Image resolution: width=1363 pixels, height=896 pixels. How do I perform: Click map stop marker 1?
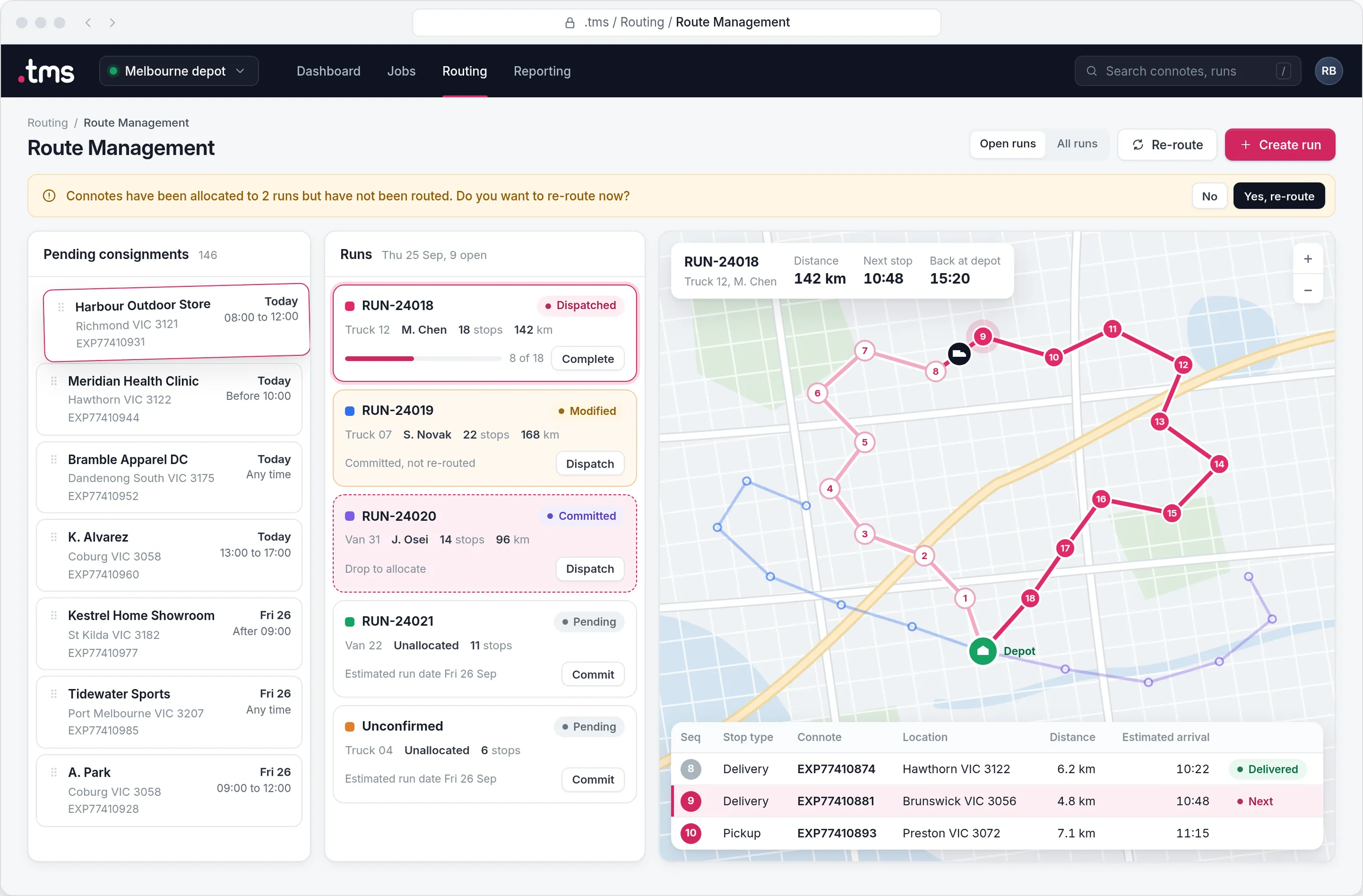[965, 598]
